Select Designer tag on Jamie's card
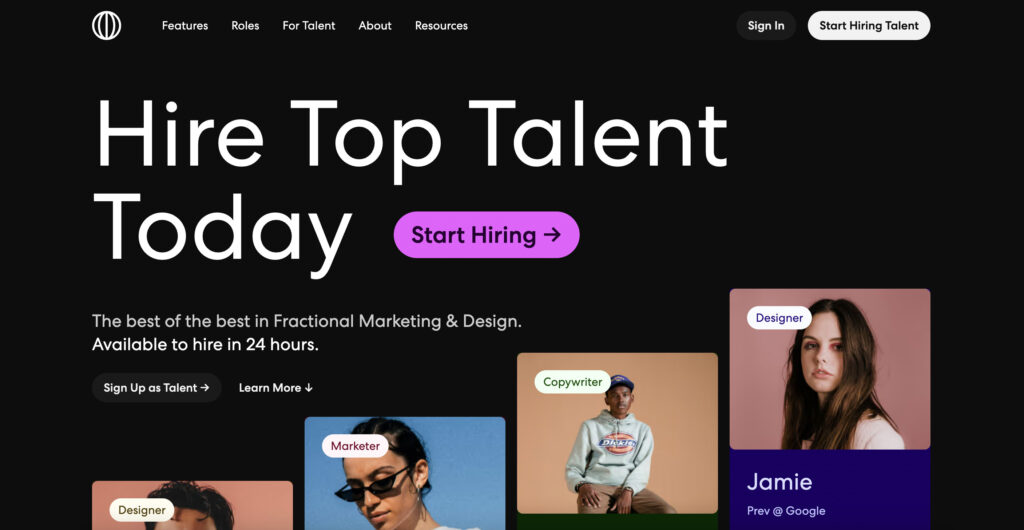 779,318
